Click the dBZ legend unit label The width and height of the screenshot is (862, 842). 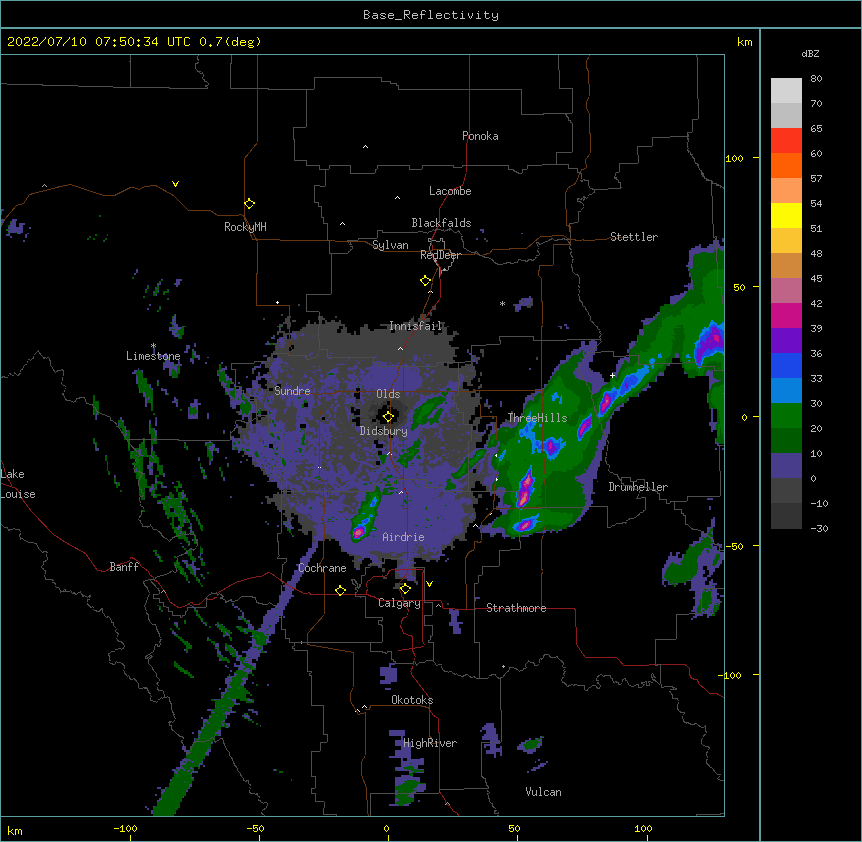click(x=810, y=54)
